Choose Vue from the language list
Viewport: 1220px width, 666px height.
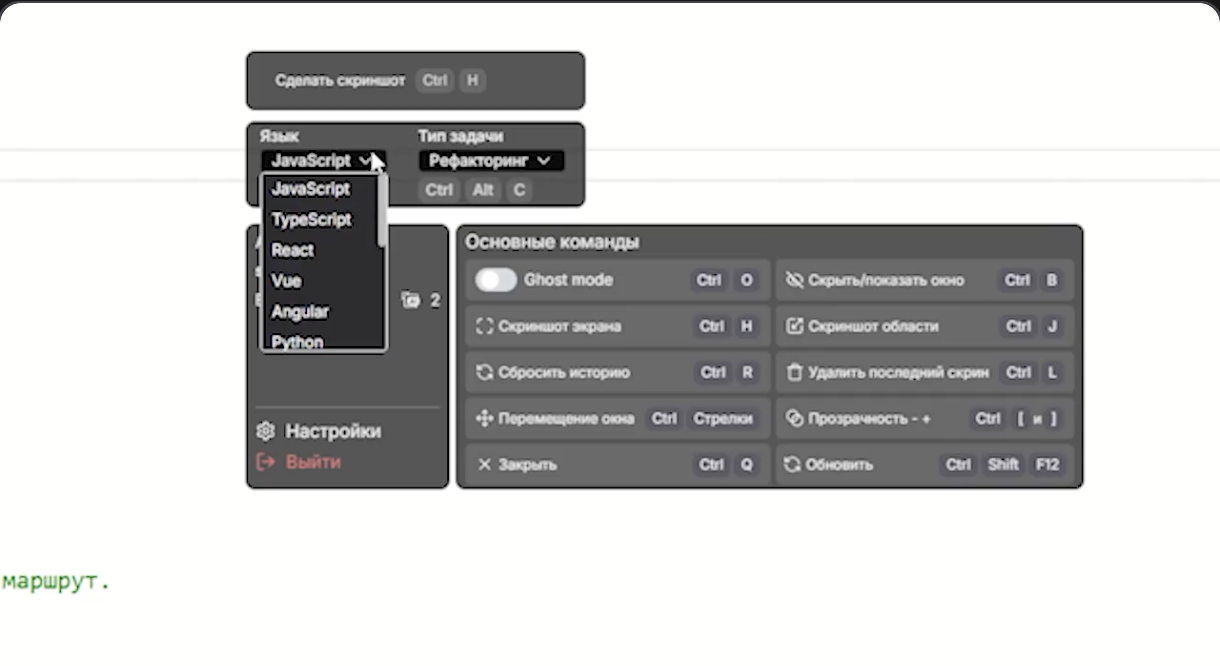point(286,281)
